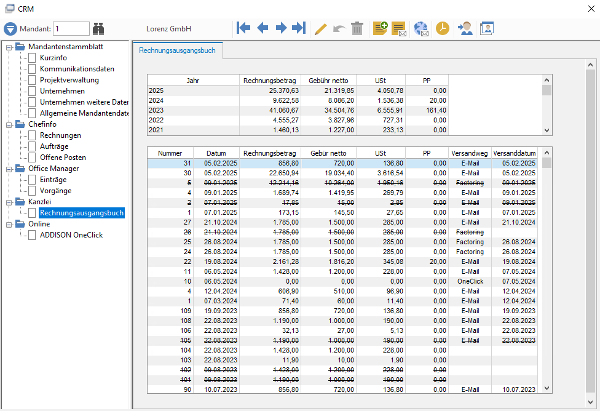Viewport: 600px width, 411px height.
Task: Click the binoculars search icon
Action: point(98,29)
